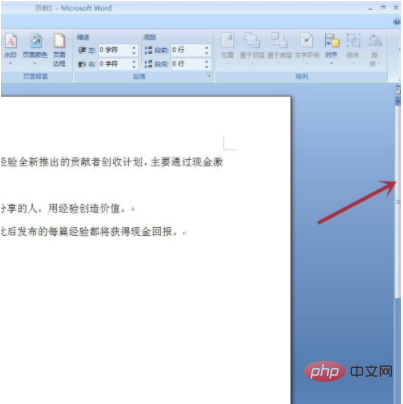The image size is (403, 404).
Task: Click the line ending 主要通过现金激
Action: point(112,162)
